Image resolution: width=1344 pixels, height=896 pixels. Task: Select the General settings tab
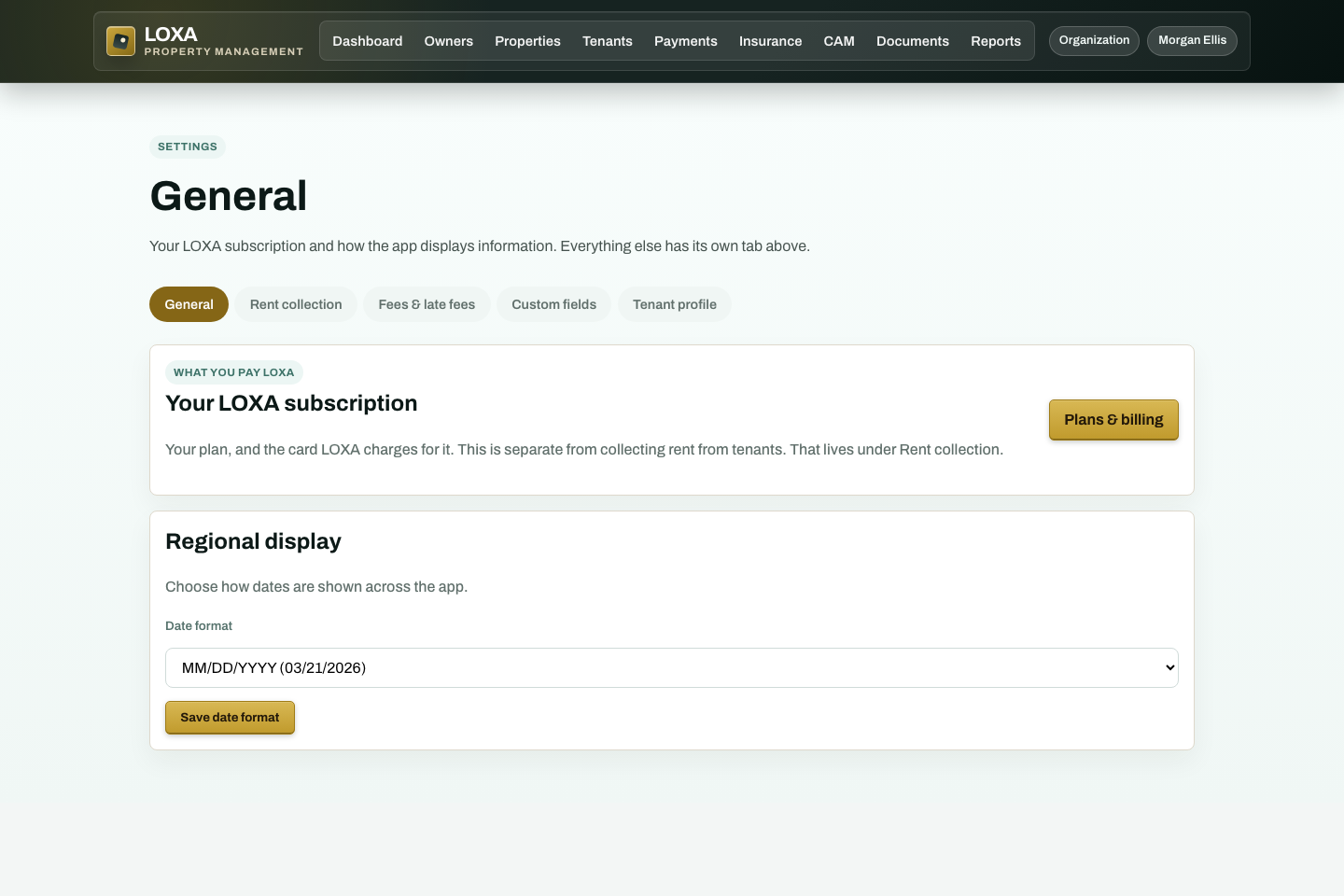[189, 304]
